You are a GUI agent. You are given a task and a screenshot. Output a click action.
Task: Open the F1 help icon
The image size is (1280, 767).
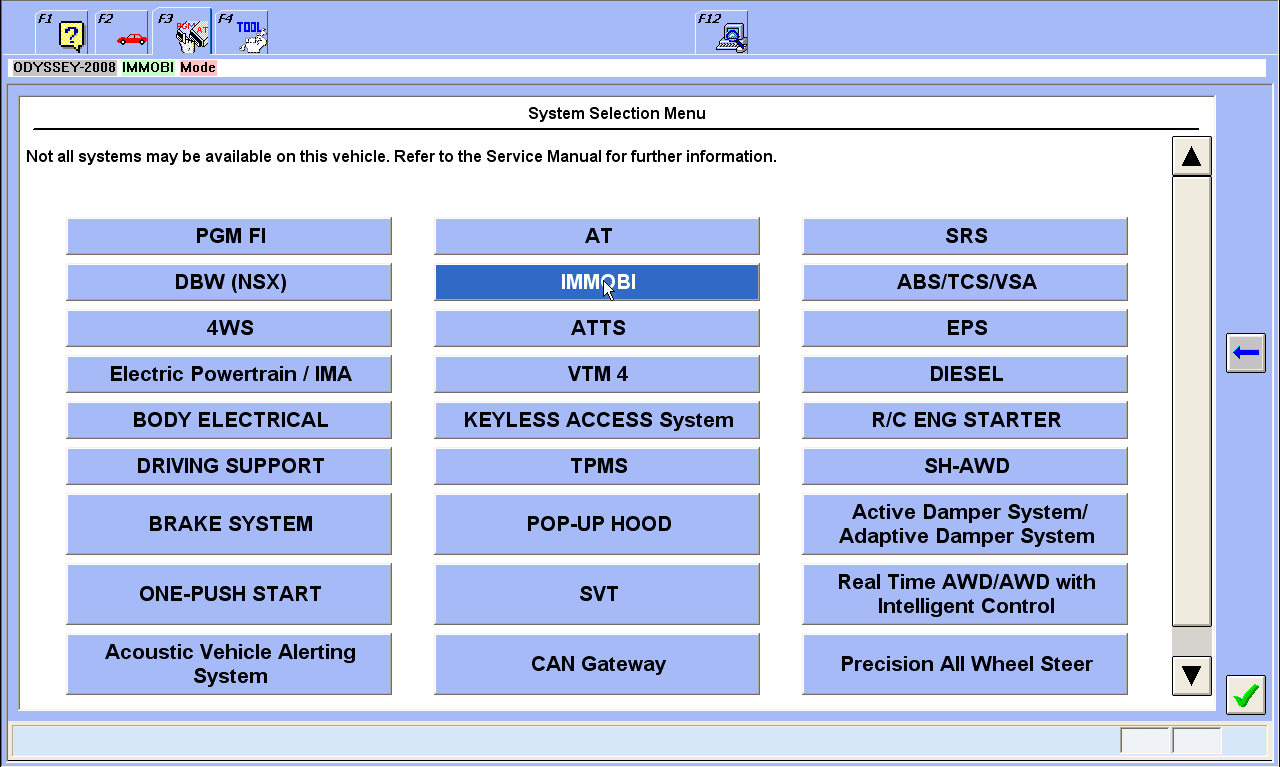click(62, 33)
